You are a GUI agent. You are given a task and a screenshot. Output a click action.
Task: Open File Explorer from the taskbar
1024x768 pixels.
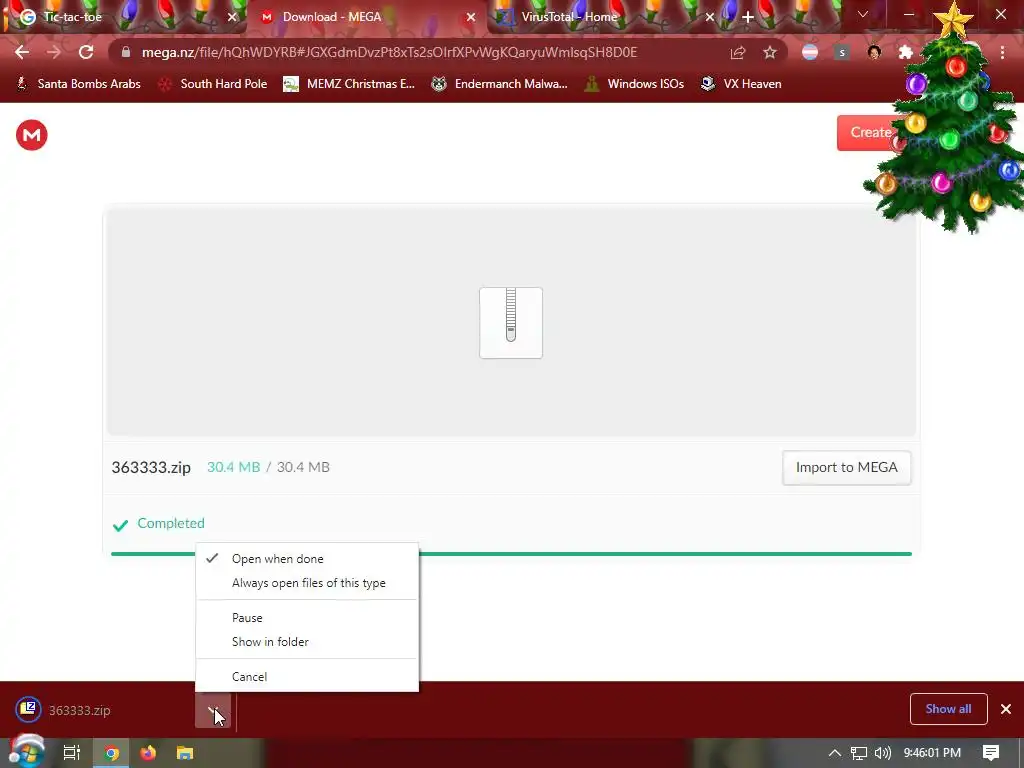tap(185, 753)
